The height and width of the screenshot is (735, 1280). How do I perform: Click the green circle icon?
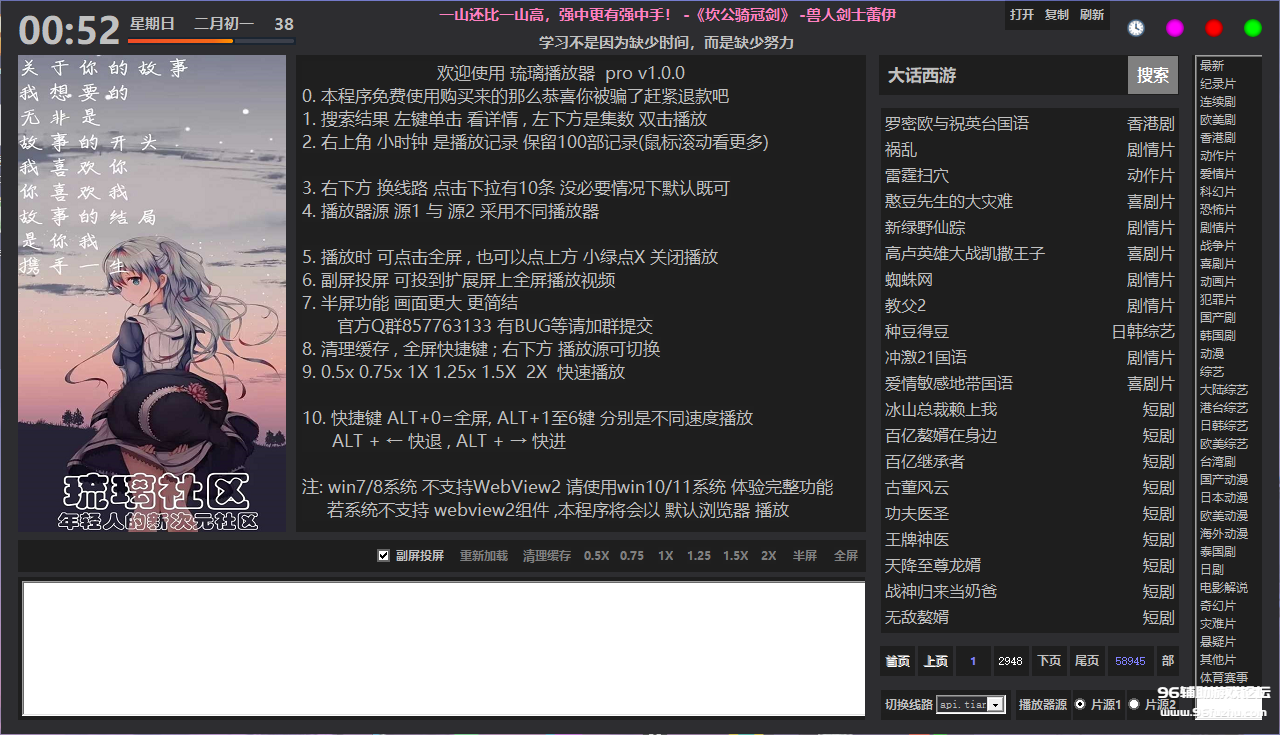[1253, 28]
